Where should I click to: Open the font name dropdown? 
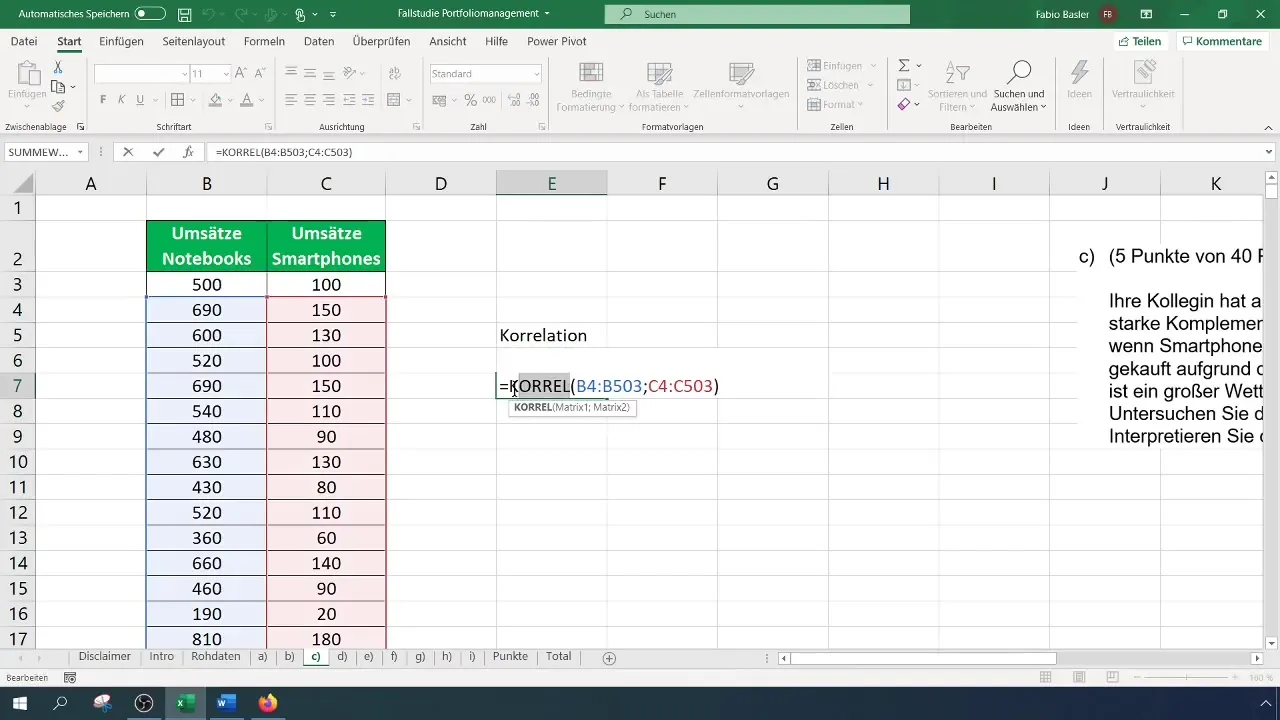point(185,74)
